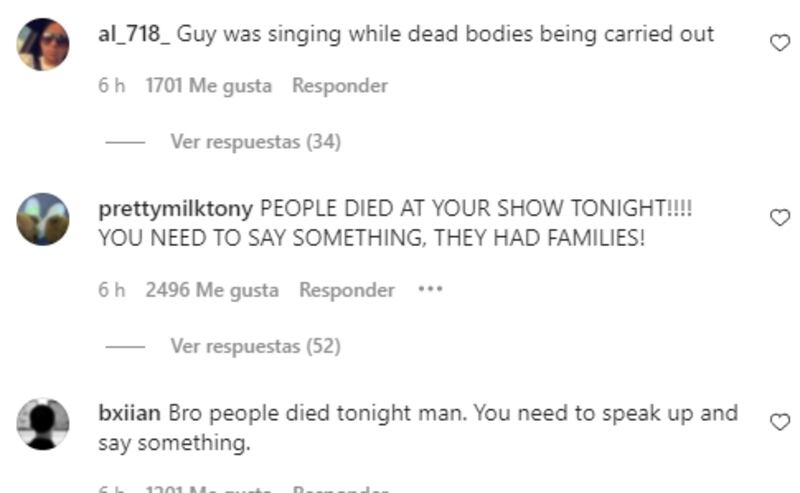Like the al_718_ comment with heart icon
This screenshot has width=800, height=493.
coord(780,43)
